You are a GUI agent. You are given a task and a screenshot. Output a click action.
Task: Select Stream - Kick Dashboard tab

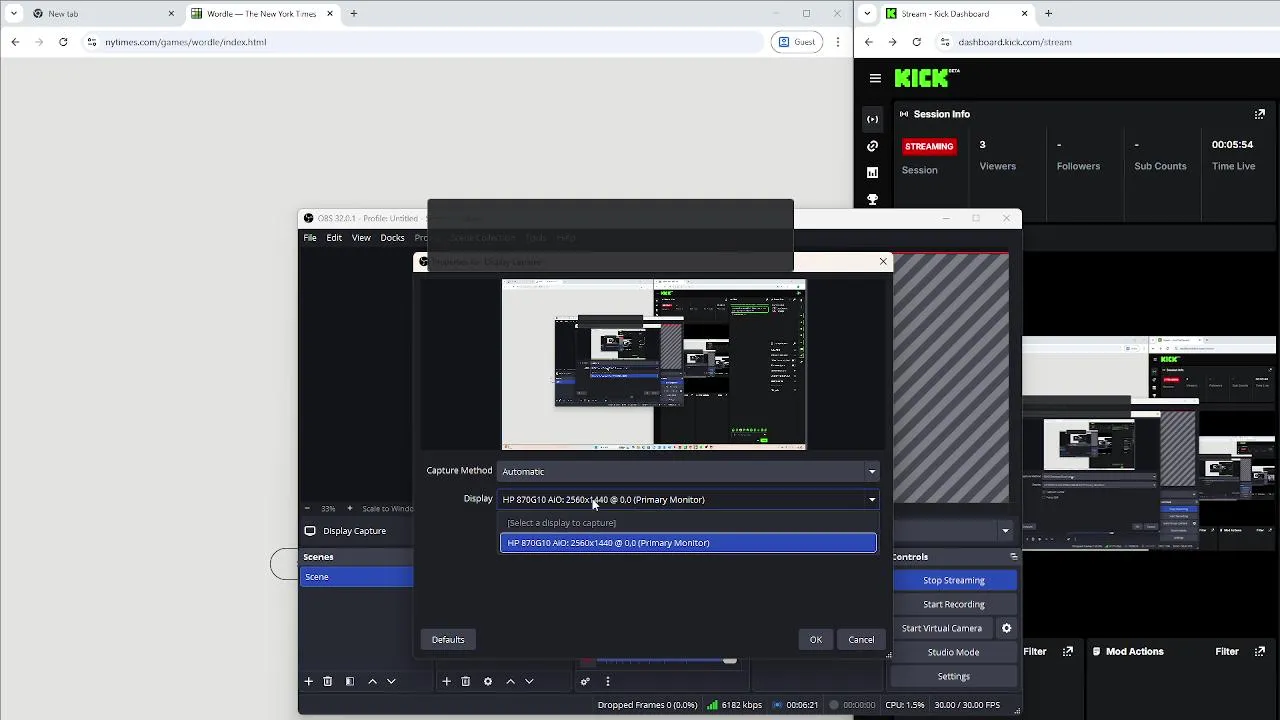pos(958,14)
